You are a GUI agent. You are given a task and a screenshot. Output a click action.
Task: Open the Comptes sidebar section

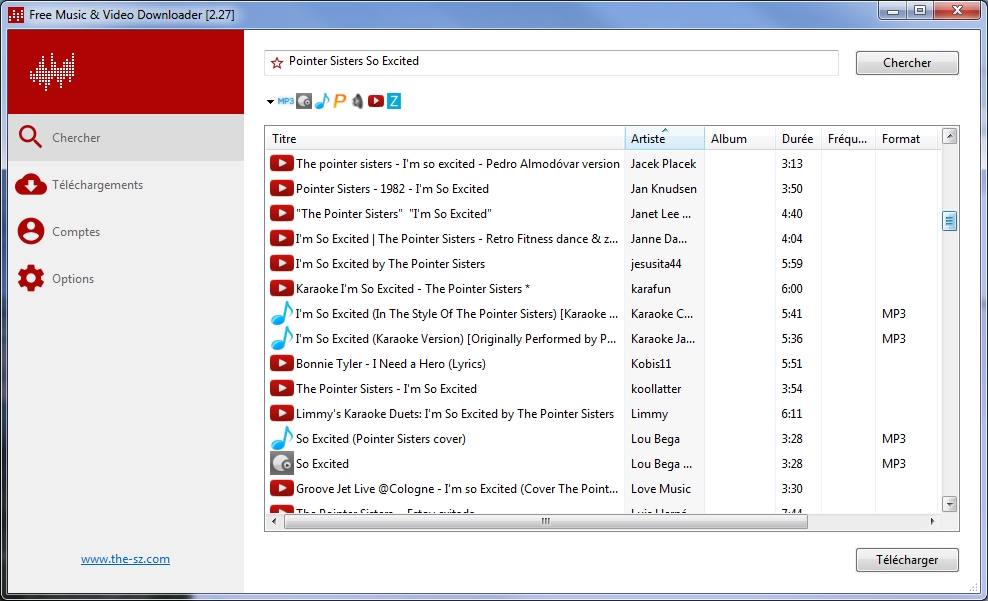point(125,231)
